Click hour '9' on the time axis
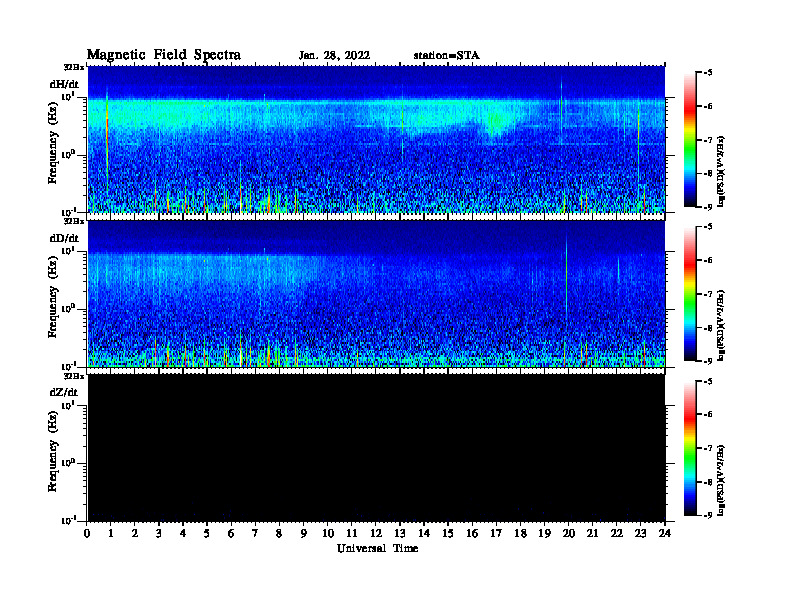Image resolution: width=792 pixels, height=612 pixels. pos(304,533)
